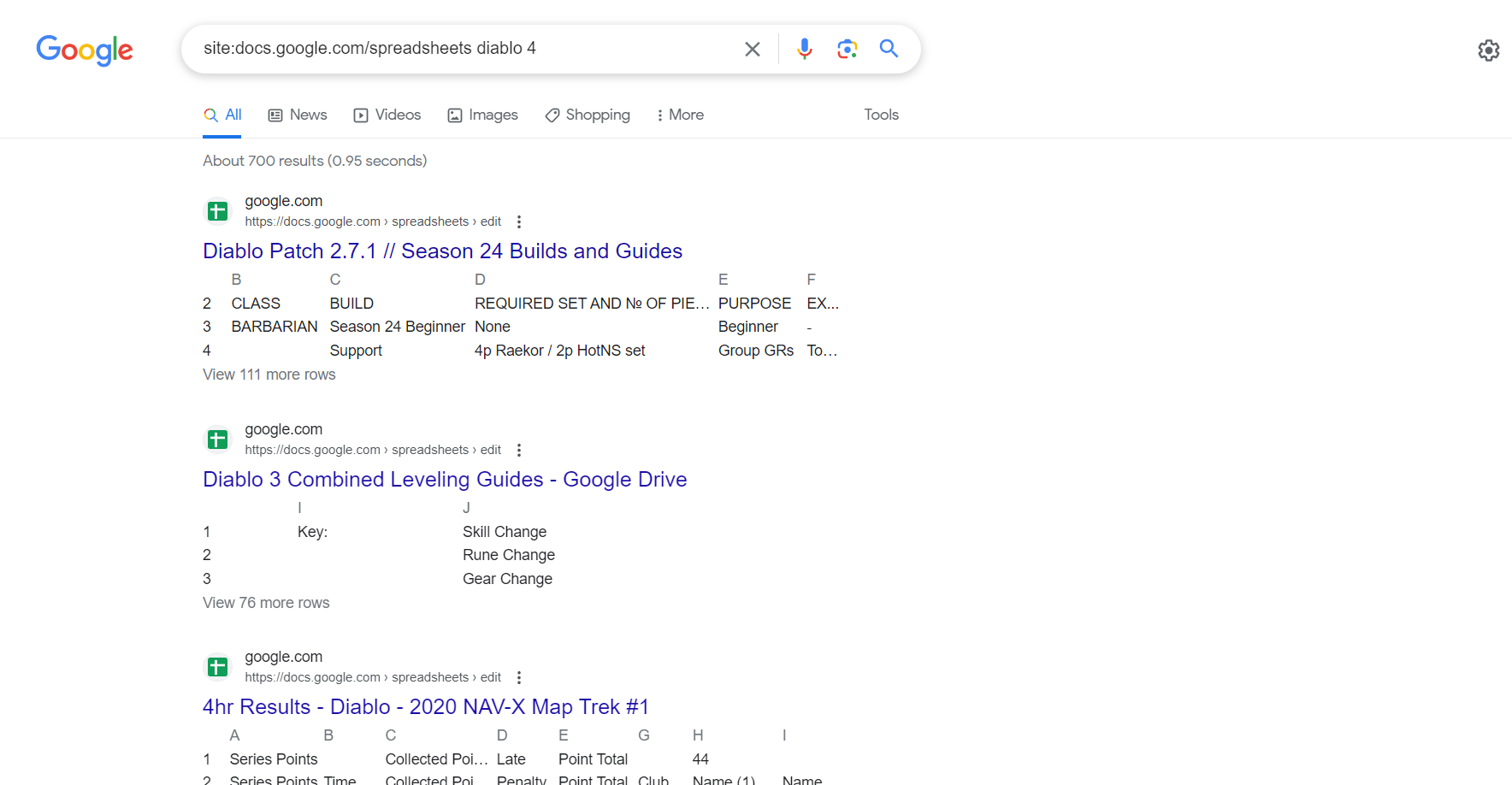Expand the More search categories menu
This screenshot has height=785, width=1512.
(x=680, y=115)
